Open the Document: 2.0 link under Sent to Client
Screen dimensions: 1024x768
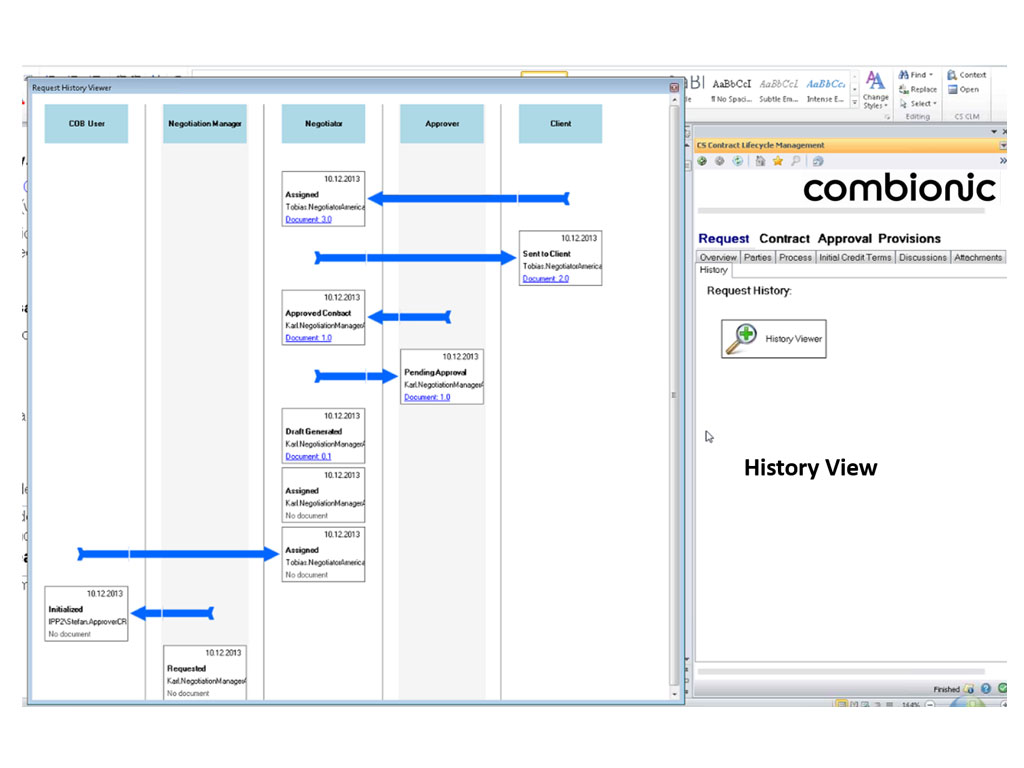tap(545, 279)
